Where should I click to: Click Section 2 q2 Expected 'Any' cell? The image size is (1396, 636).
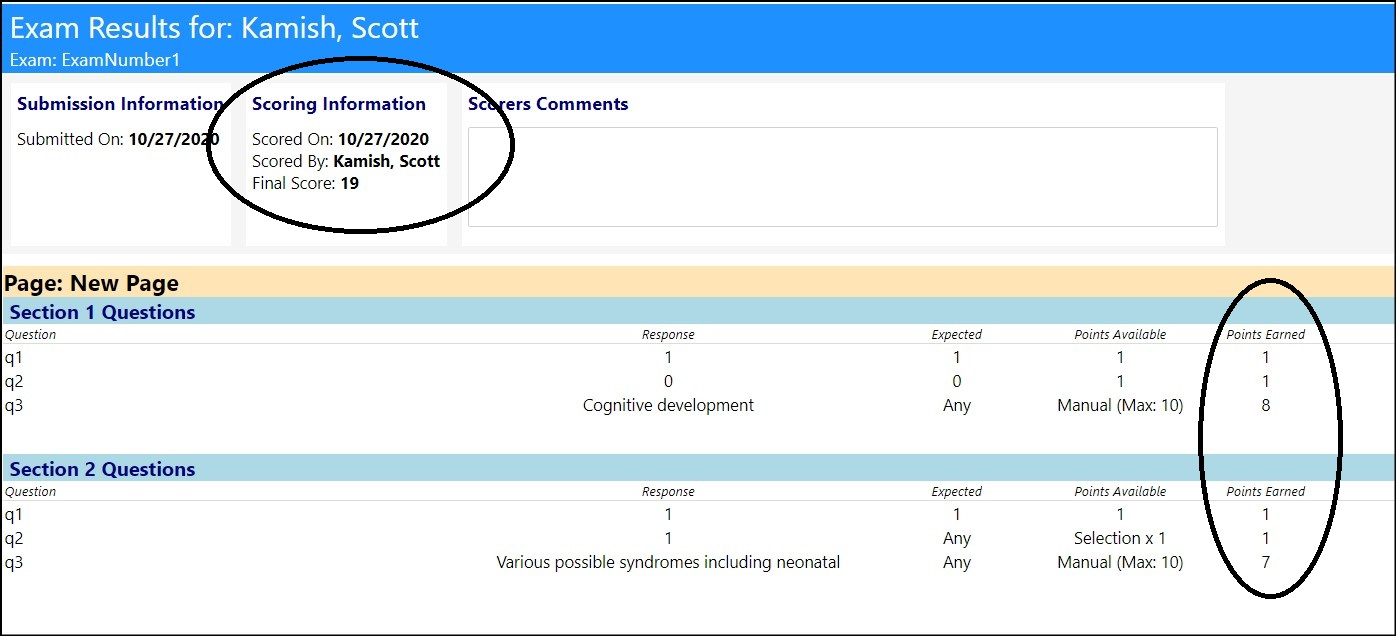click(957, 538)
